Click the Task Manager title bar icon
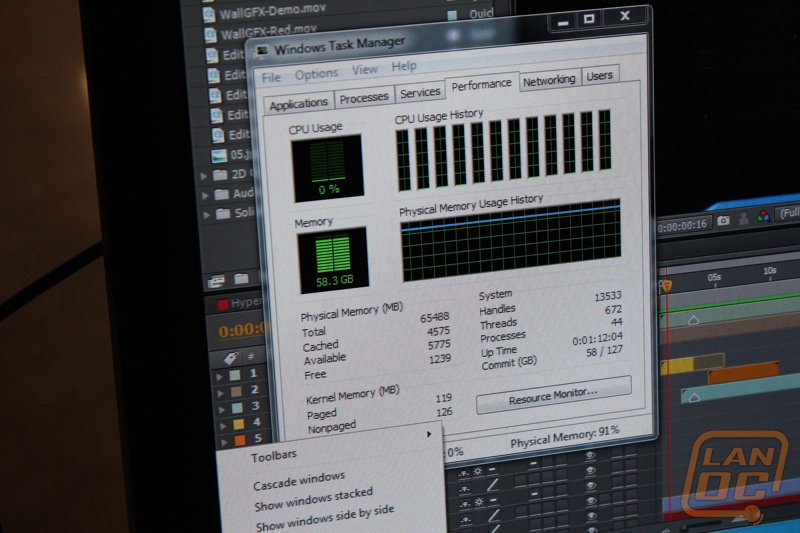 point(262,50)
